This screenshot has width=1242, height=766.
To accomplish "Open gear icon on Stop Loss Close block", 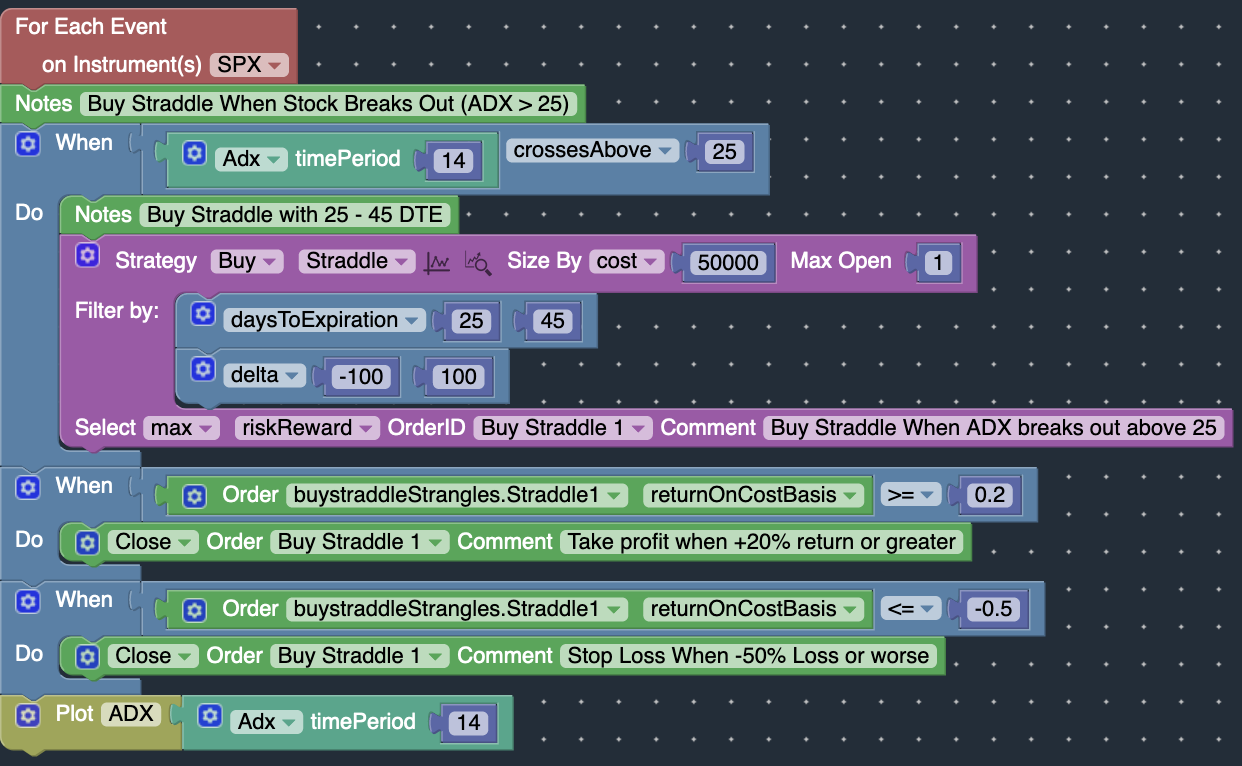I will 88,656.
